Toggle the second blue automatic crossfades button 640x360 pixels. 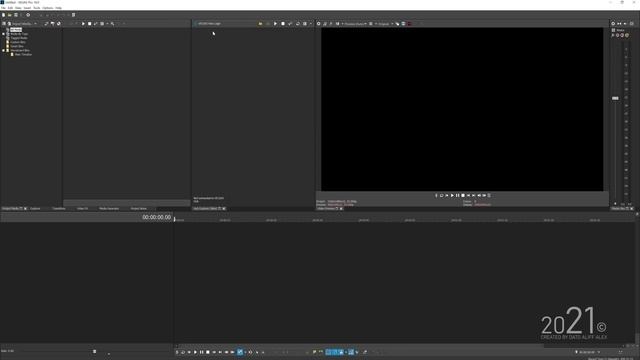click(x=335, y=352)
